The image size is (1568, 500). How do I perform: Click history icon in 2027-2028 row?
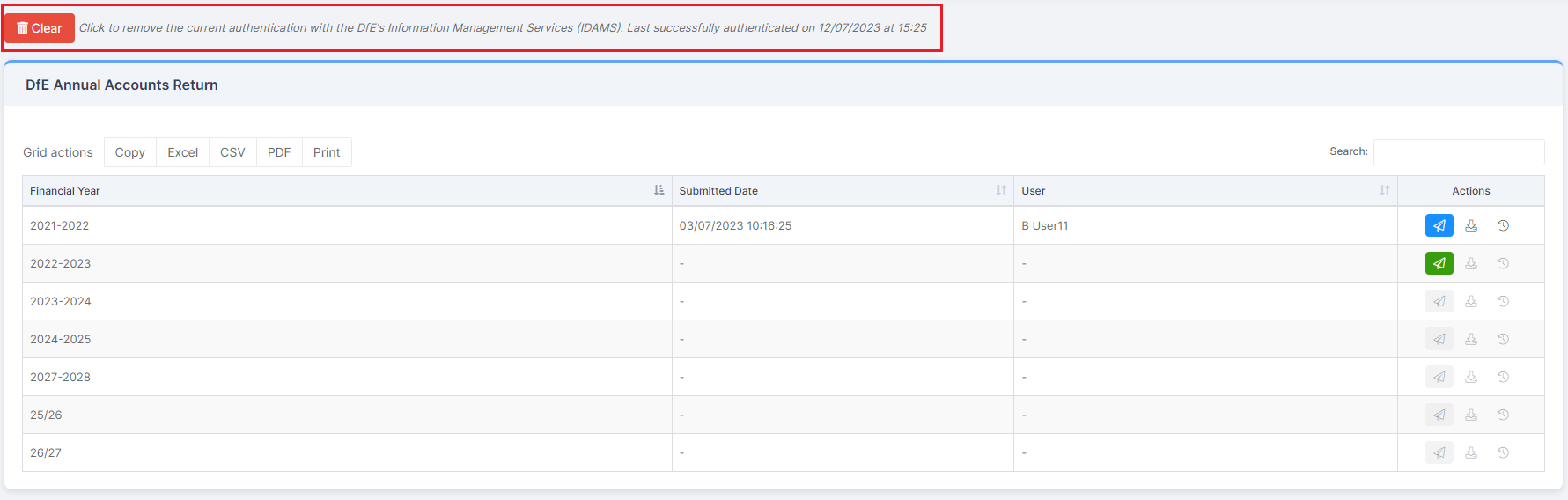tap(1503, 377)
